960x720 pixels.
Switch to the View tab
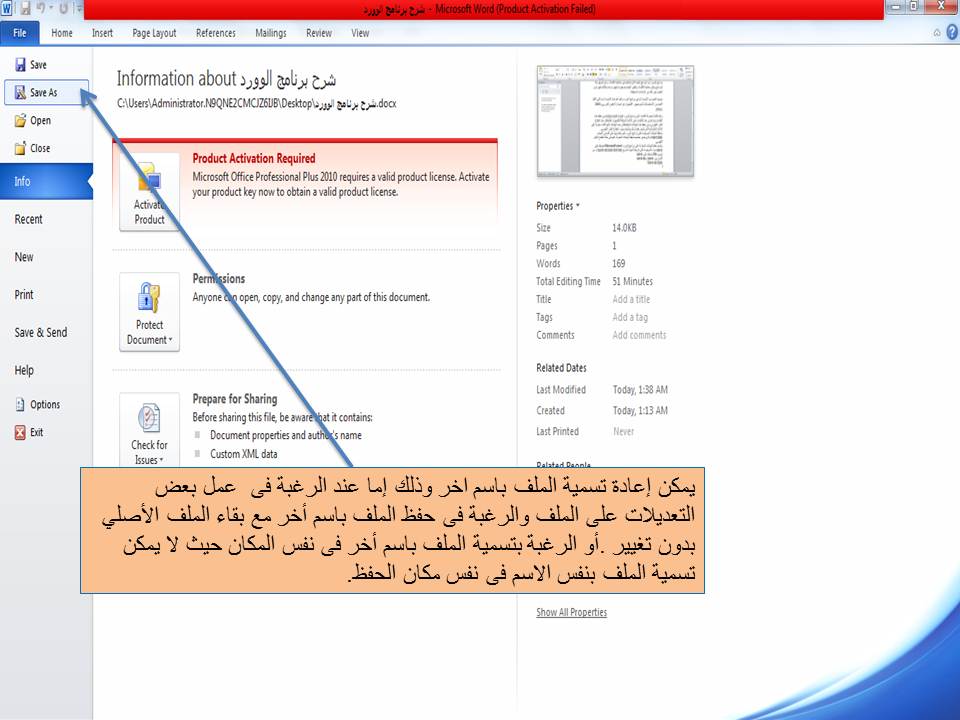pyautogui.click(x=360, y=33)
